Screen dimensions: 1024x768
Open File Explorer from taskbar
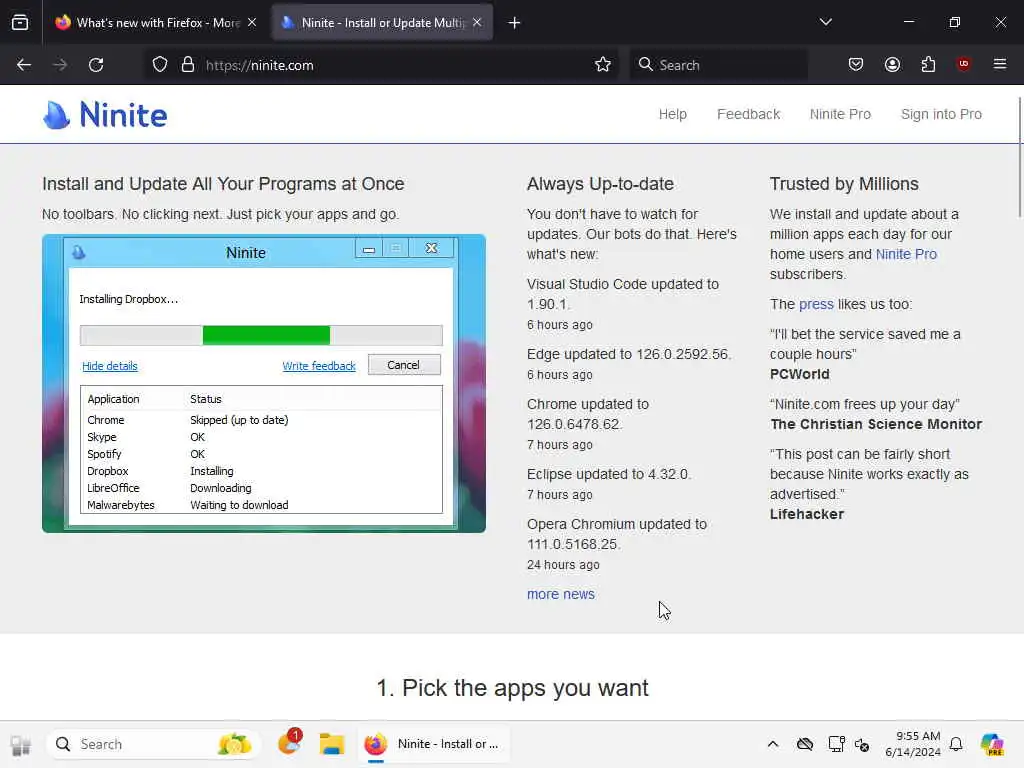click(332, 744)
